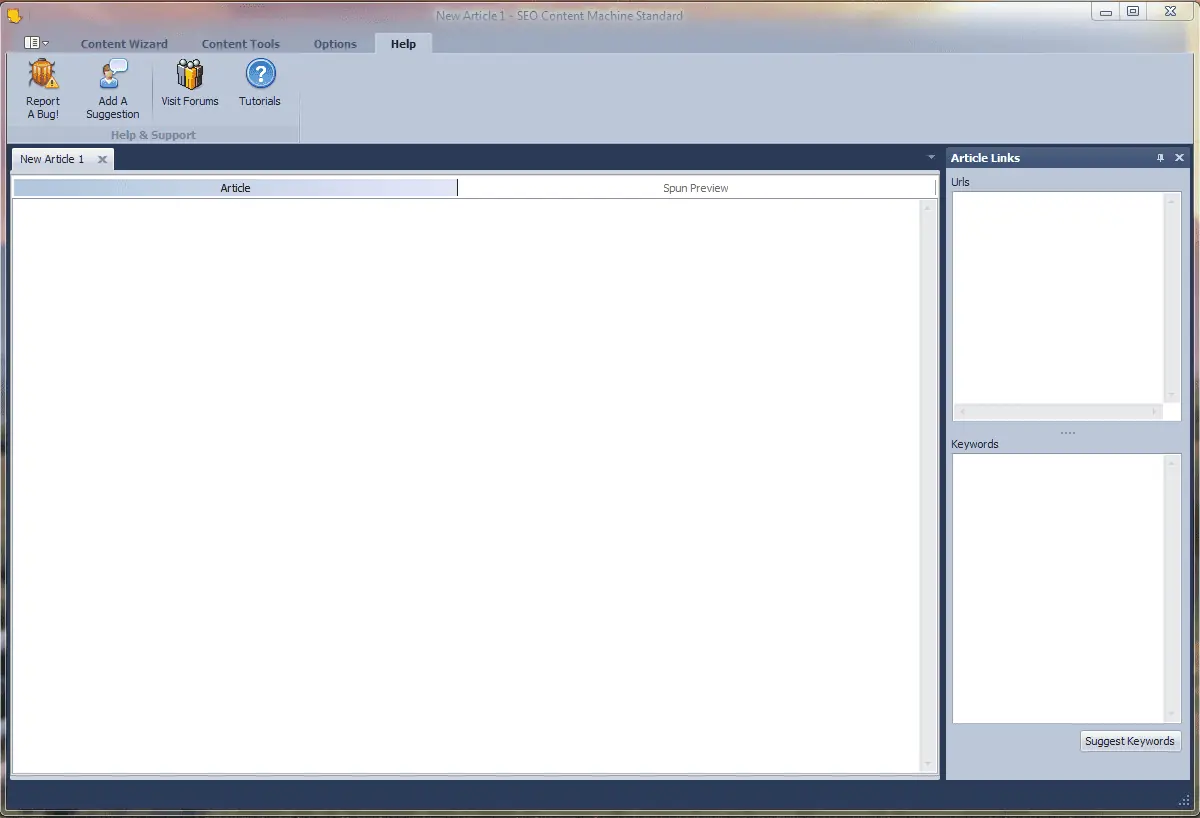
Task: Select the Options ribbon tab
Action: click(x=335, y=44)
